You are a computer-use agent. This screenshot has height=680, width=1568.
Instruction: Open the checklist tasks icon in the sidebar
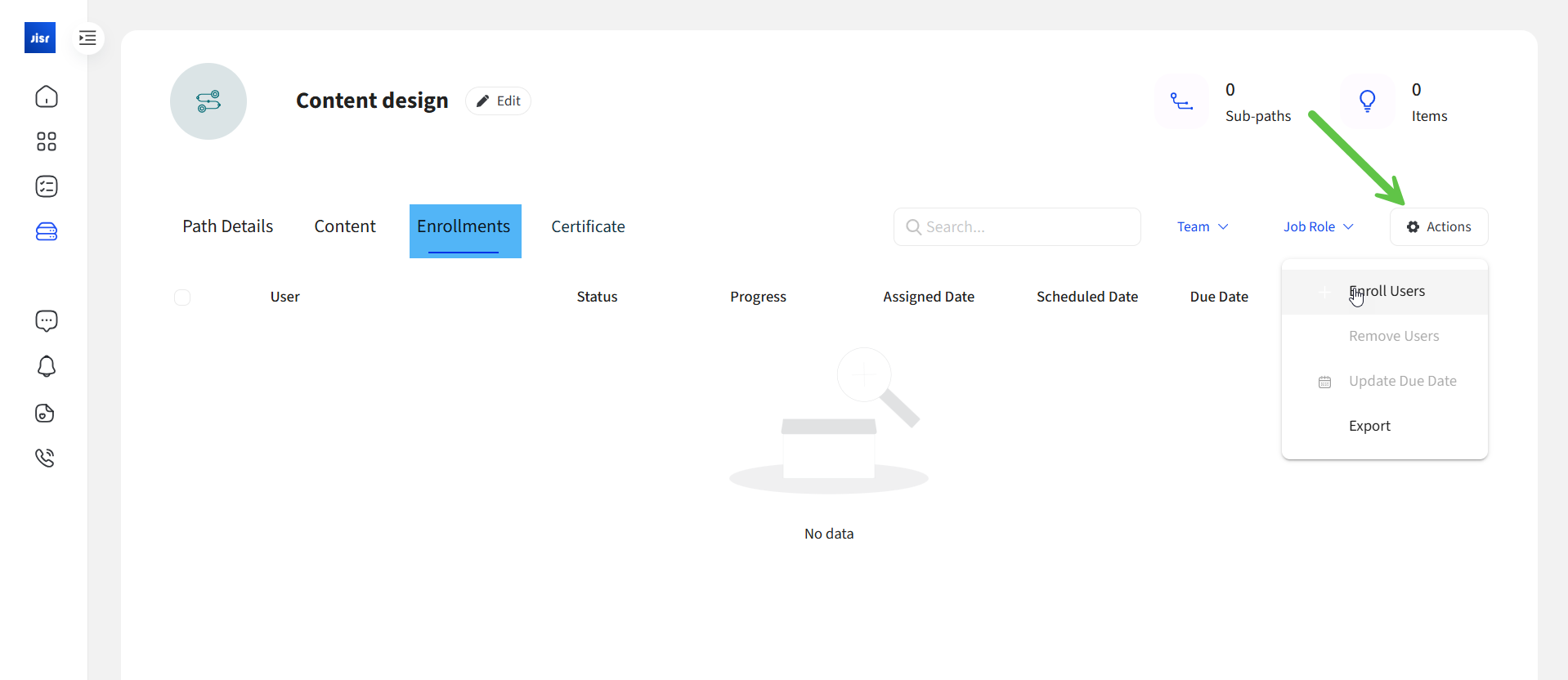click(x=47, y=186)
